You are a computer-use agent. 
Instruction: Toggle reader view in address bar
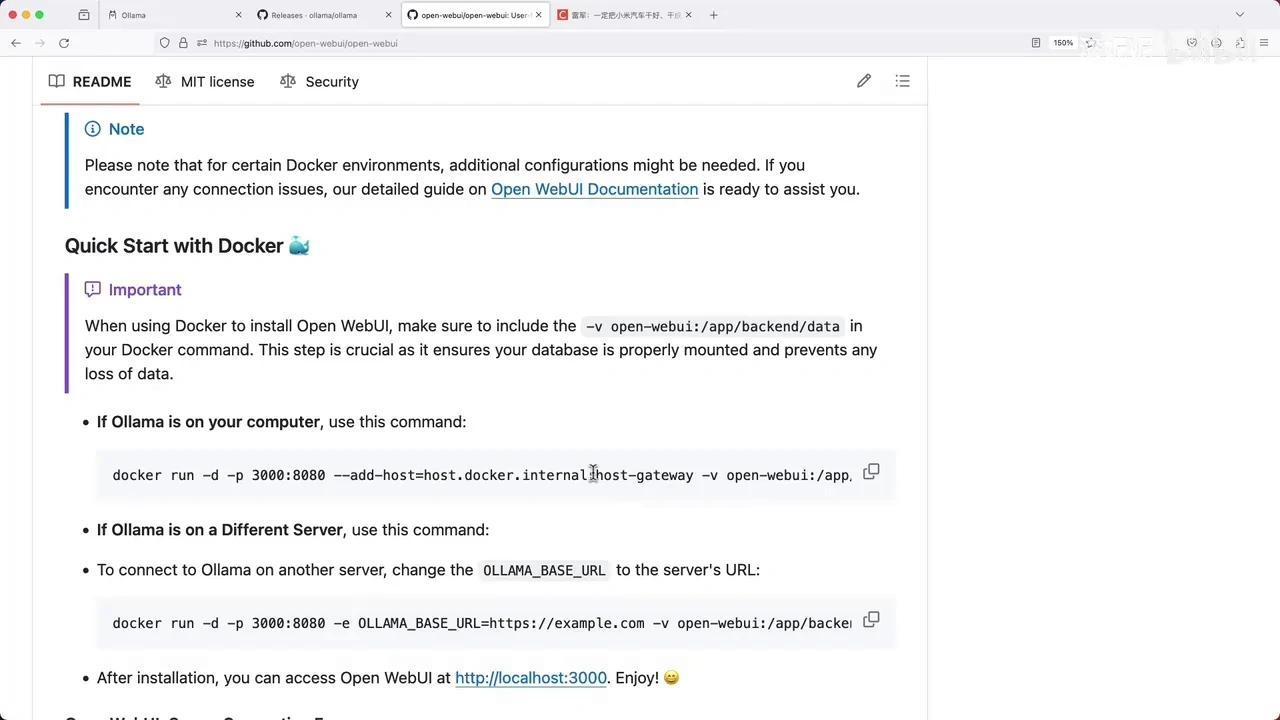[1036, 43]
